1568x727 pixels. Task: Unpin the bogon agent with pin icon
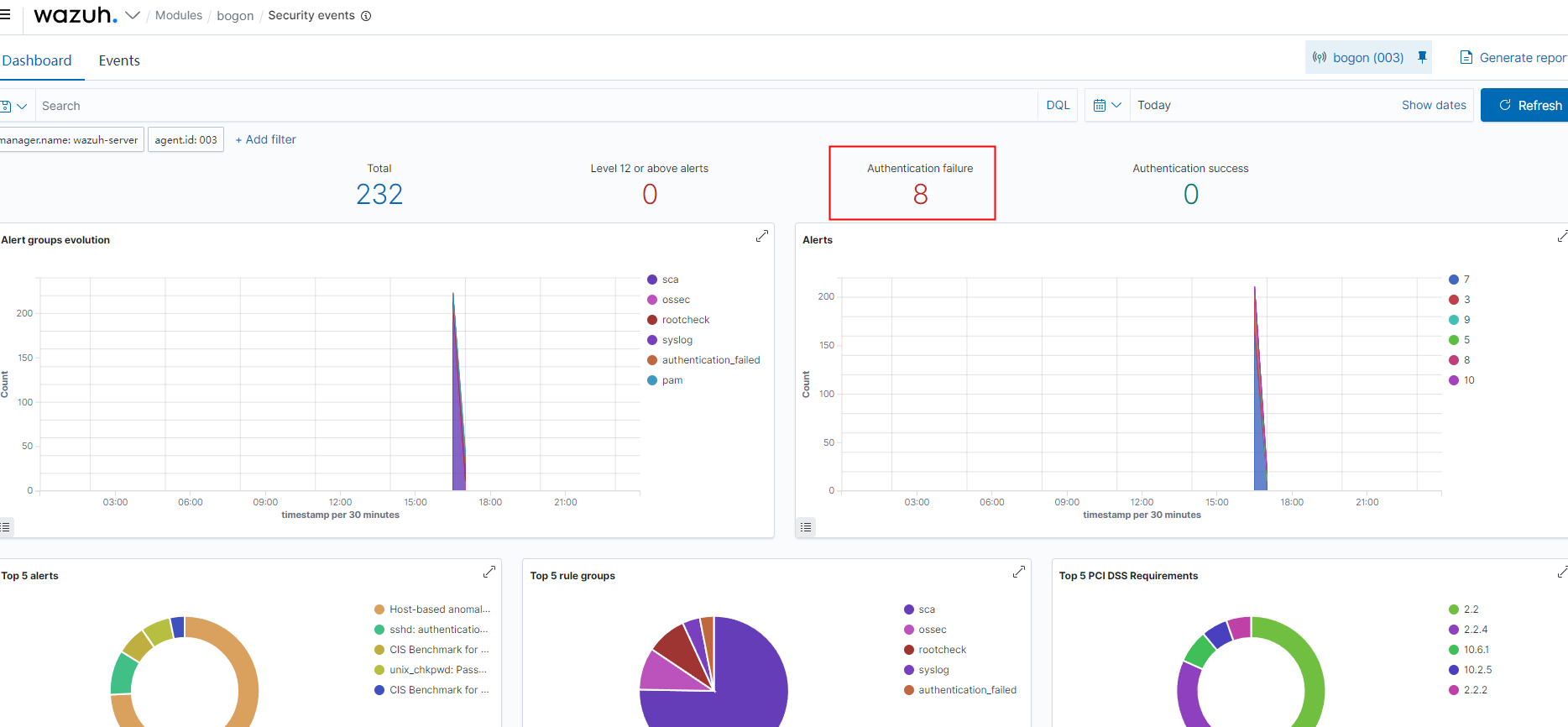[x=1422, y=57]
